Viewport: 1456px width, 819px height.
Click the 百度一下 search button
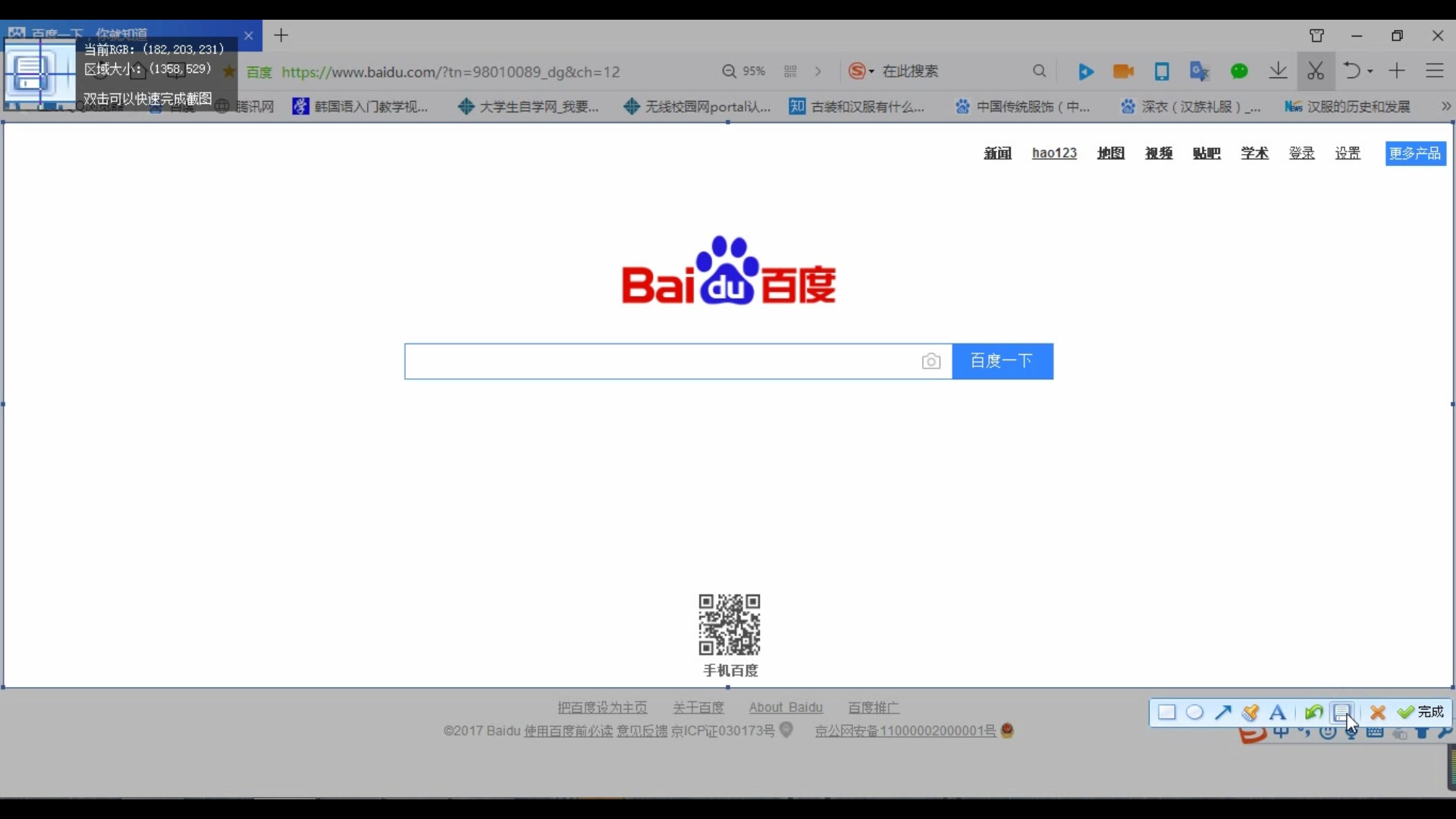(1003, 362)
